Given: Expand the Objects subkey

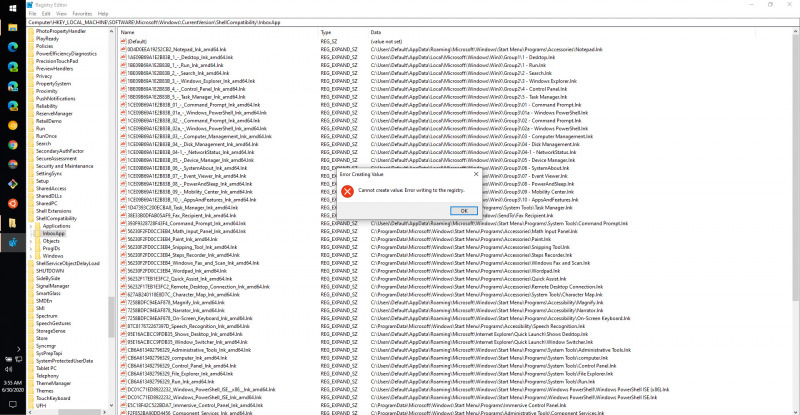Looking at the screenshot, I should pyautogui.click(x=31, y=241).
